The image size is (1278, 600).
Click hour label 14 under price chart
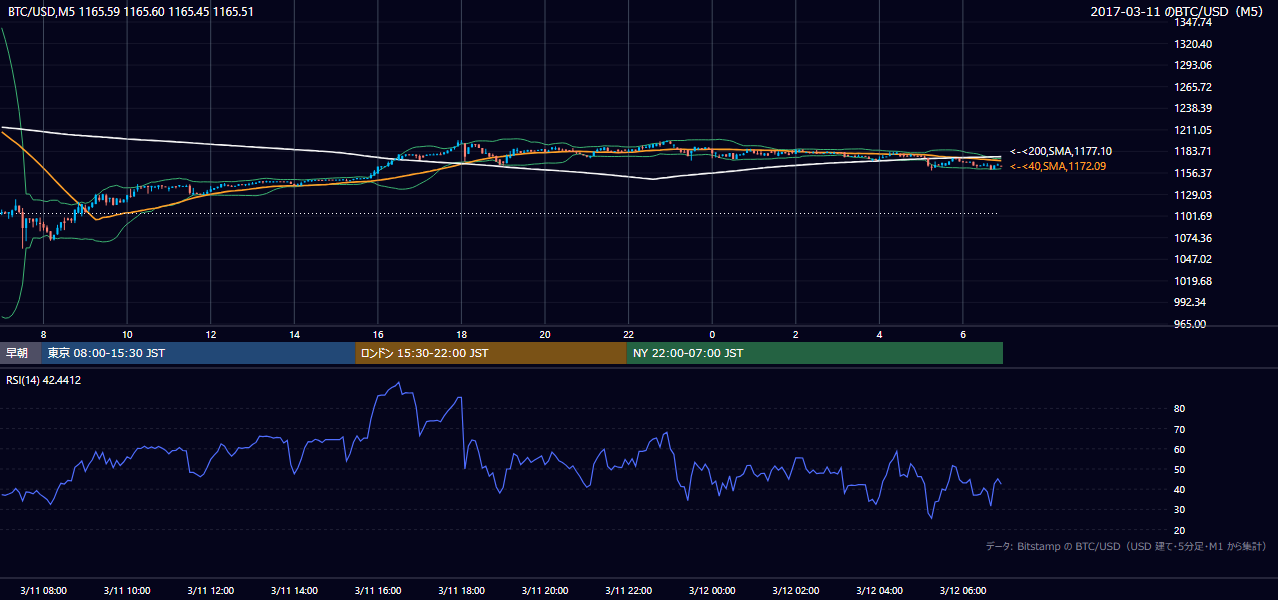click(x=294, y=334)
